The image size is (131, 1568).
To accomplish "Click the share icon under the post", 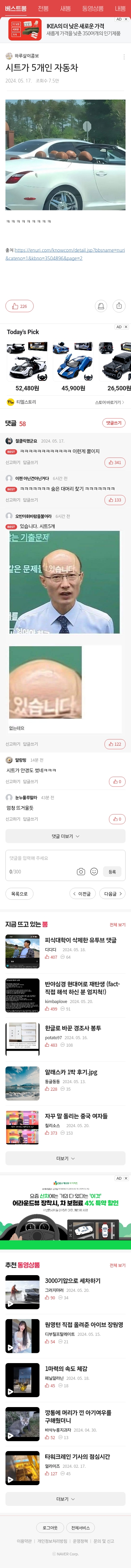I will tap(119, 306).
